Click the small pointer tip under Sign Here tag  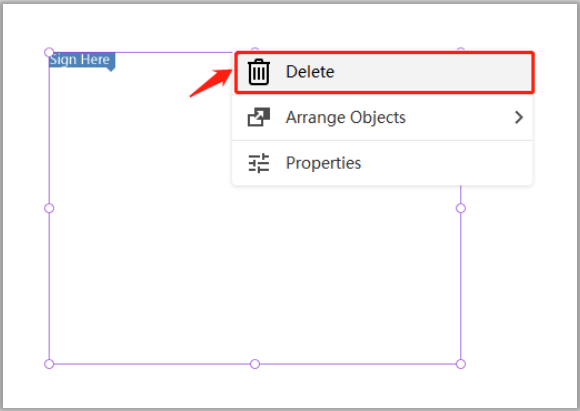click(110, 70)
